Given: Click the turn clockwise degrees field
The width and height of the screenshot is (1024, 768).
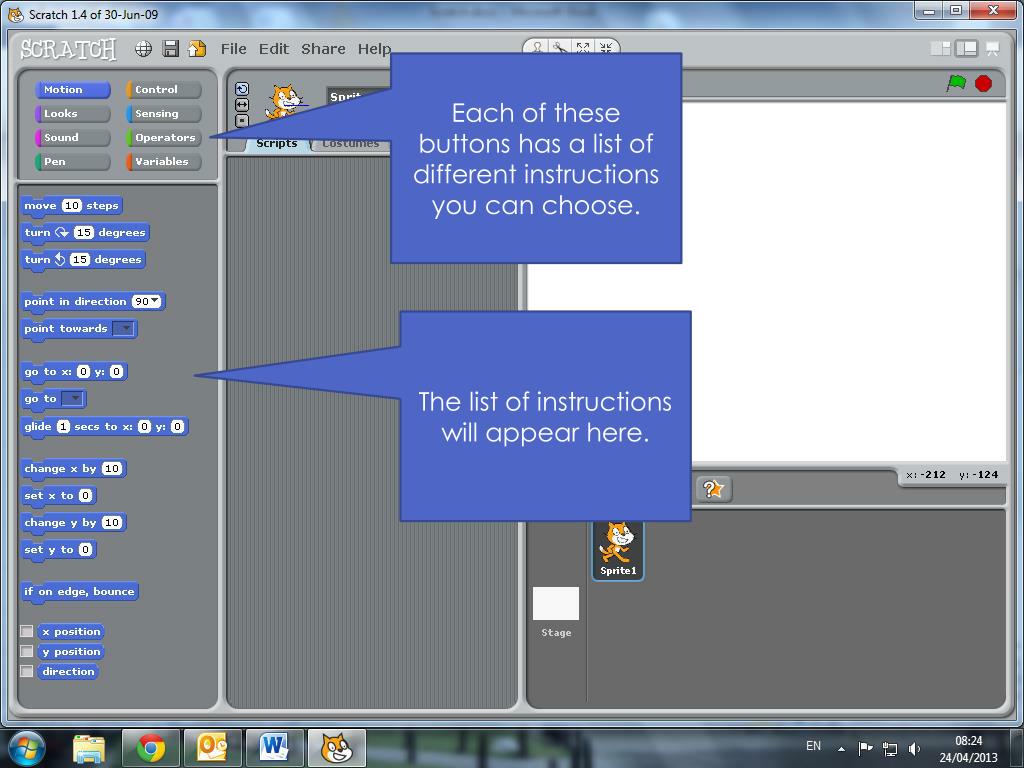Looking at the screenshot, I should click(x=84, y=232).
